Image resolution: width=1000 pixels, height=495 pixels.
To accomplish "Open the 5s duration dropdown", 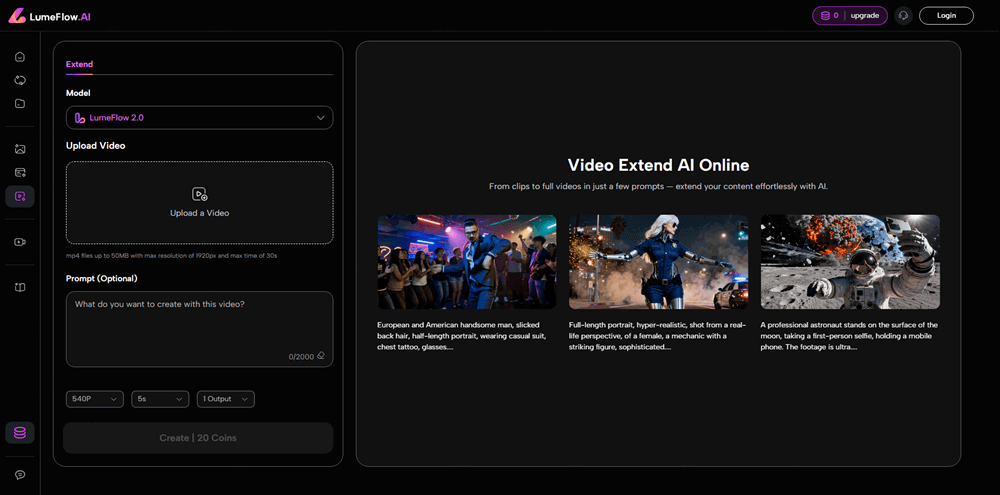I will [x=160, y=399].
